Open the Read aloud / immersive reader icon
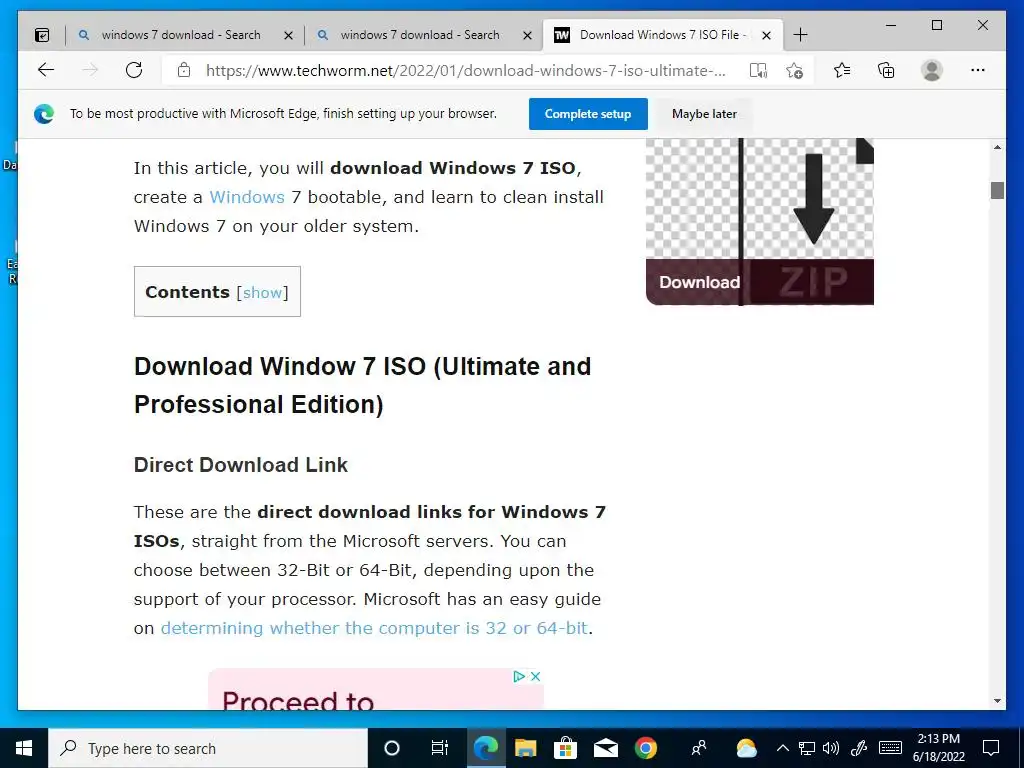 (758, 71)
